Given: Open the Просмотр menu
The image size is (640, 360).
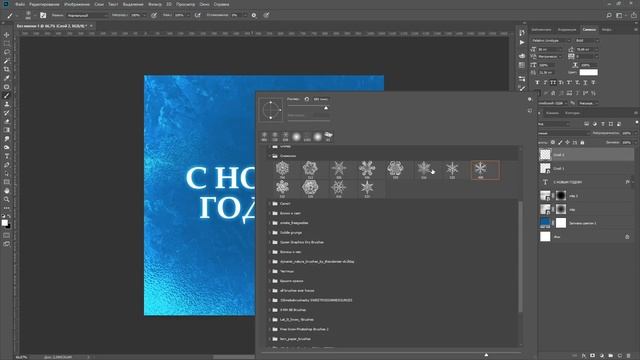Looking at the screenshot, I should (185, 4).
